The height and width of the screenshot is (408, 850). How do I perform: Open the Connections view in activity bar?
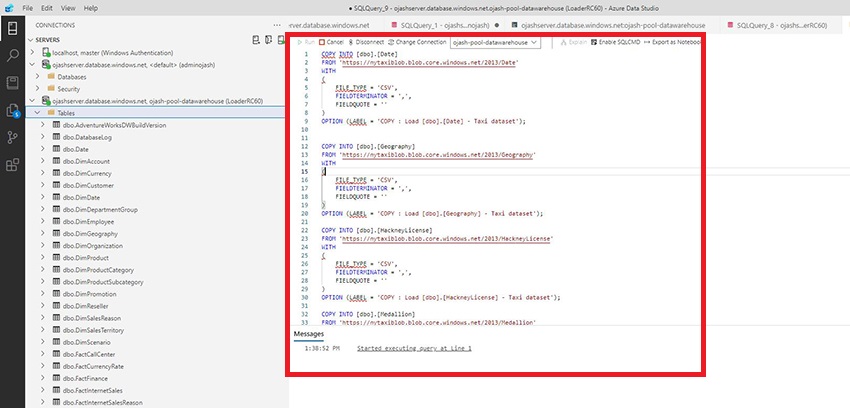click(x=12, y=28)
